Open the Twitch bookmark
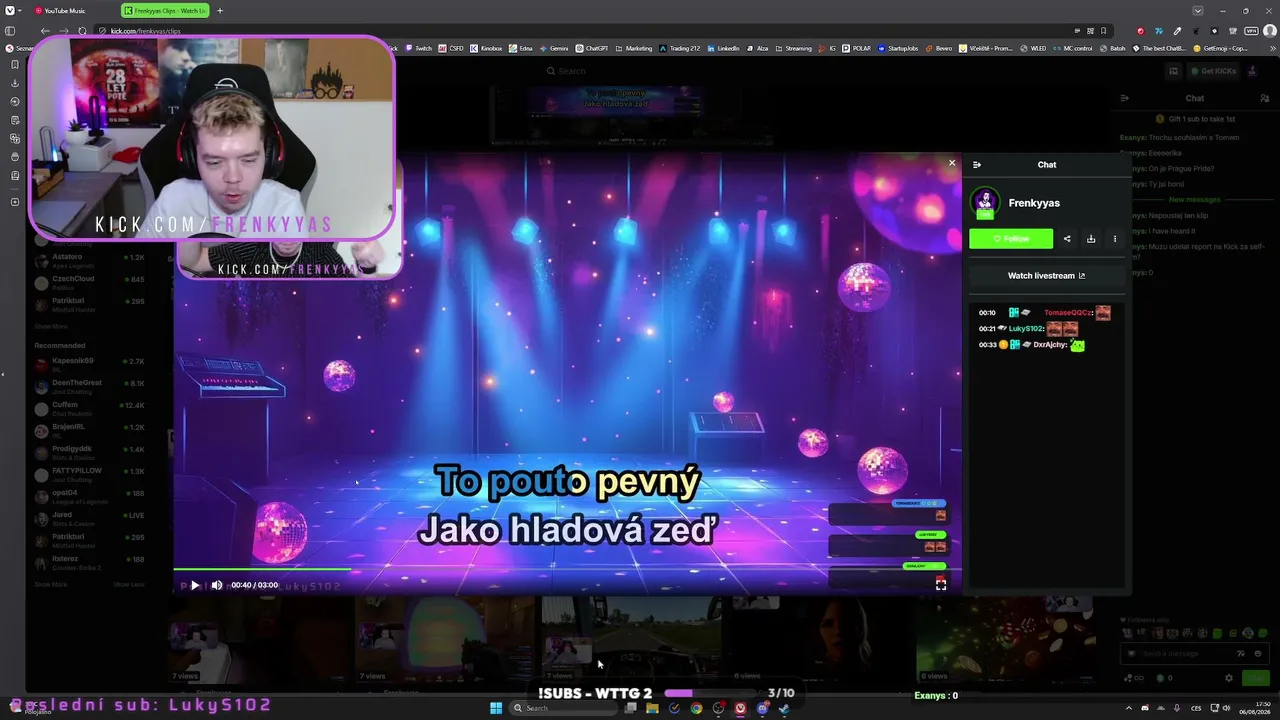 [420, 48]
